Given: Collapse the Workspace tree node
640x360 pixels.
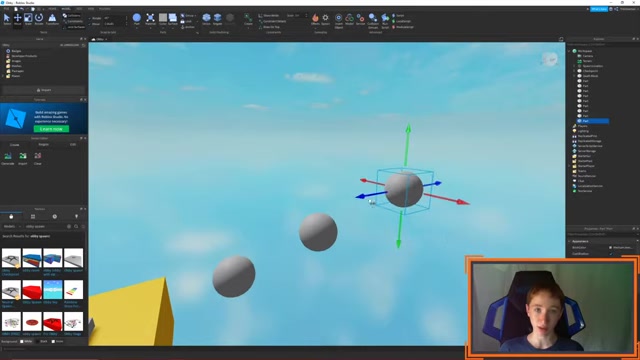Looking at the screenshot, I should 569,51.
